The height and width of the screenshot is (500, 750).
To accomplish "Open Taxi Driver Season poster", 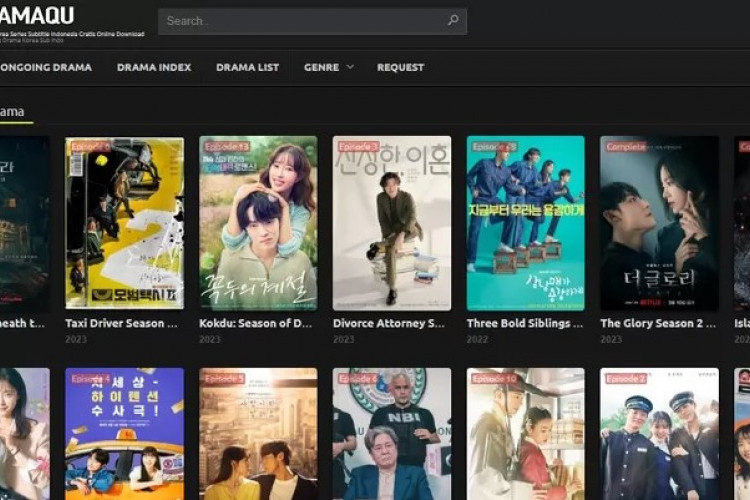I will pos(124,223).
